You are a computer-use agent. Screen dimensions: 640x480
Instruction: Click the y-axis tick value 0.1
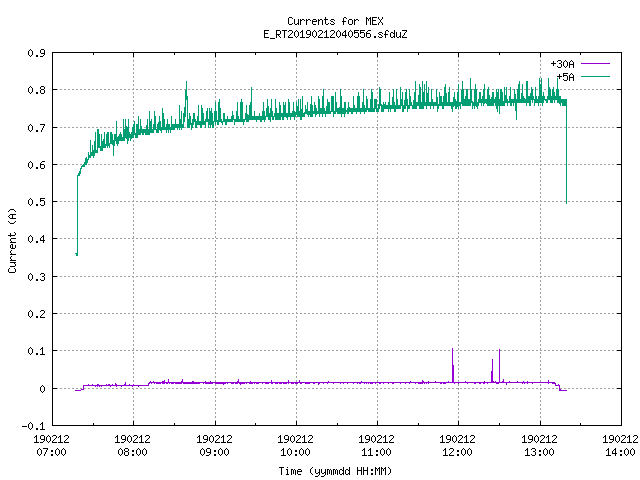pyautogui.click(x=36, y=351)
